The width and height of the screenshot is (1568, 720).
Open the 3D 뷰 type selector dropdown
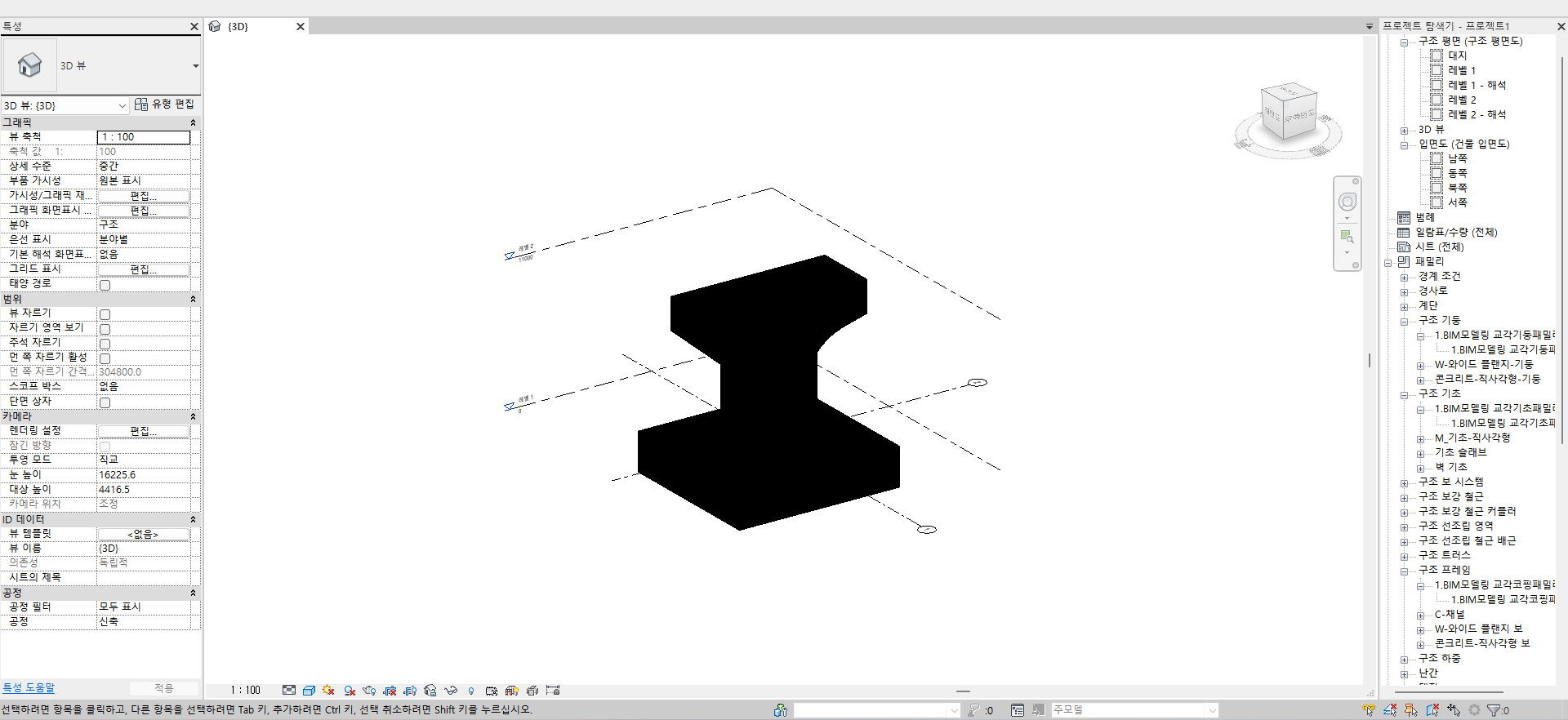pyautogui.click(x=195, y=66)
